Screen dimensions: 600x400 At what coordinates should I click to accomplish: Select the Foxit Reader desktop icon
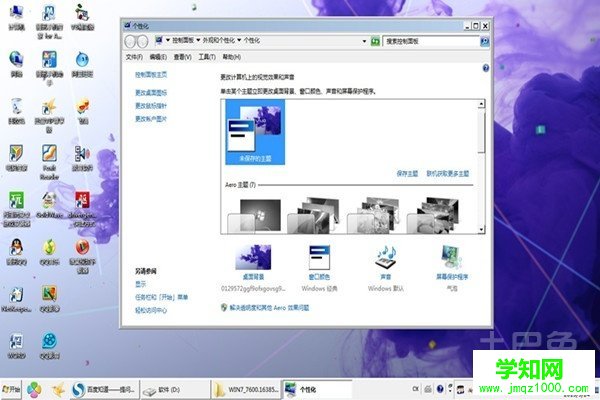coord(49,162)
